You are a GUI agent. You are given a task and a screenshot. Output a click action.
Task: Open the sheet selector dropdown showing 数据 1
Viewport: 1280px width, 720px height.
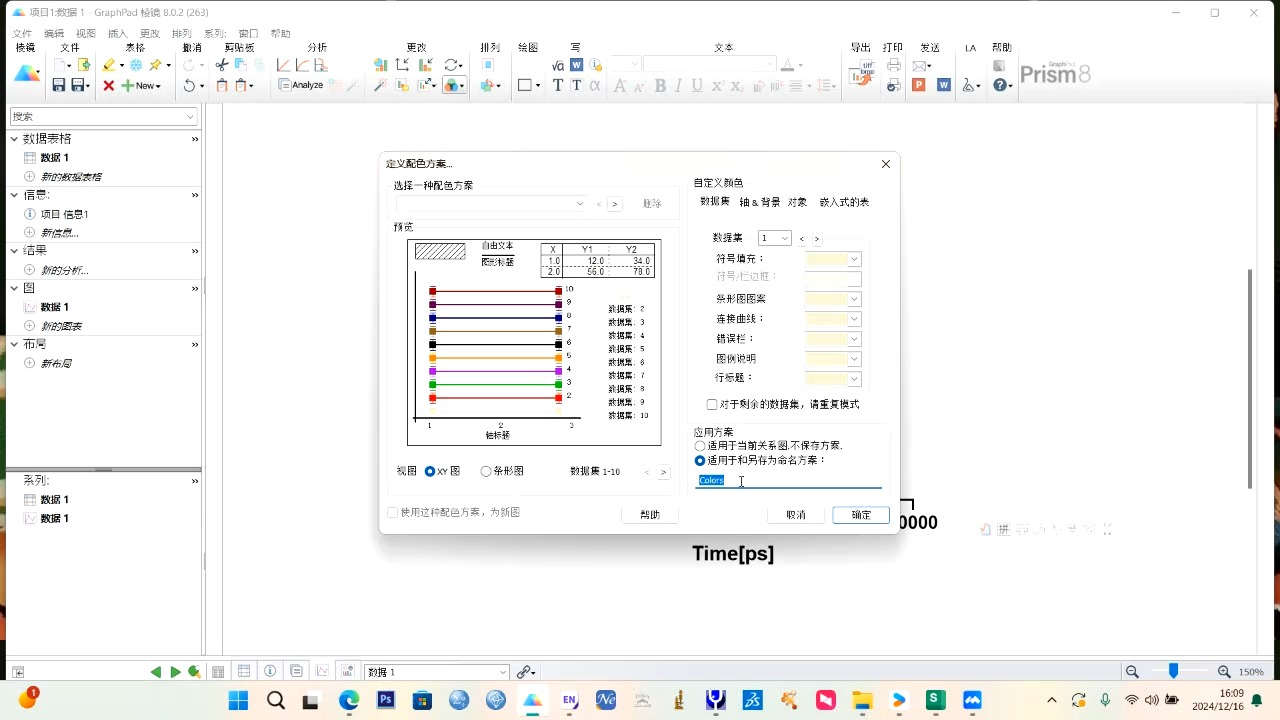click(x=435, y=671)
